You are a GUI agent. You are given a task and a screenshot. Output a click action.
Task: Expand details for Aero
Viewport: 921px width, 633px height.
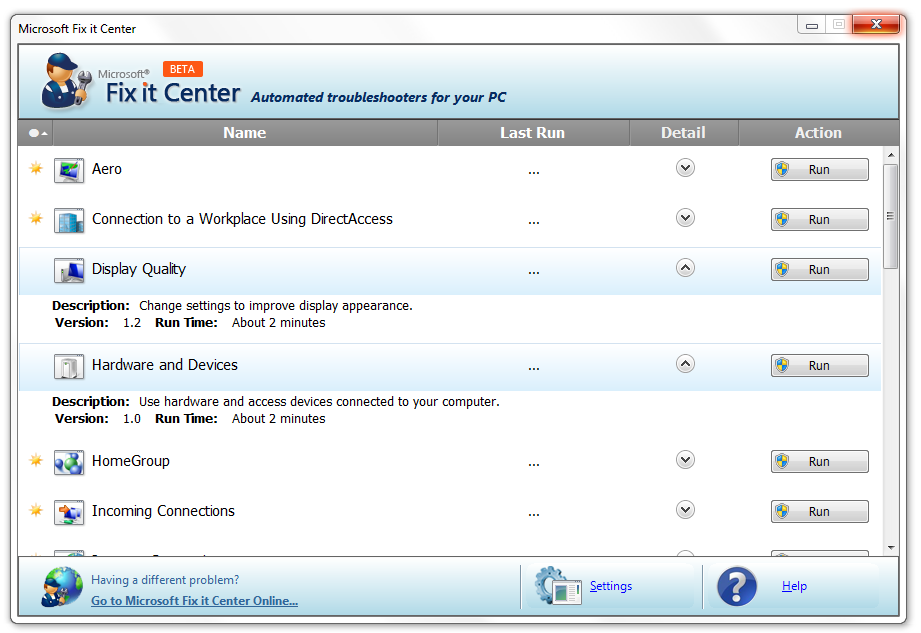pos(685,168)
